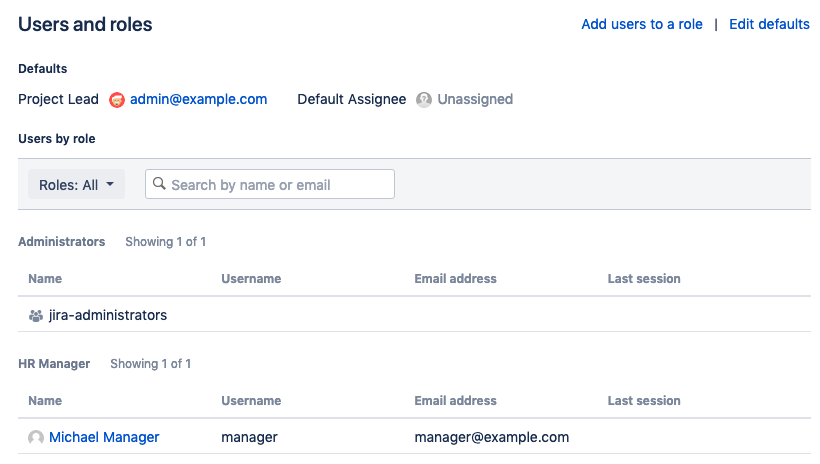This screenshot has width=820, height=464.
Task: Open Michael Manager's user profile link
Action: [104, 437]
